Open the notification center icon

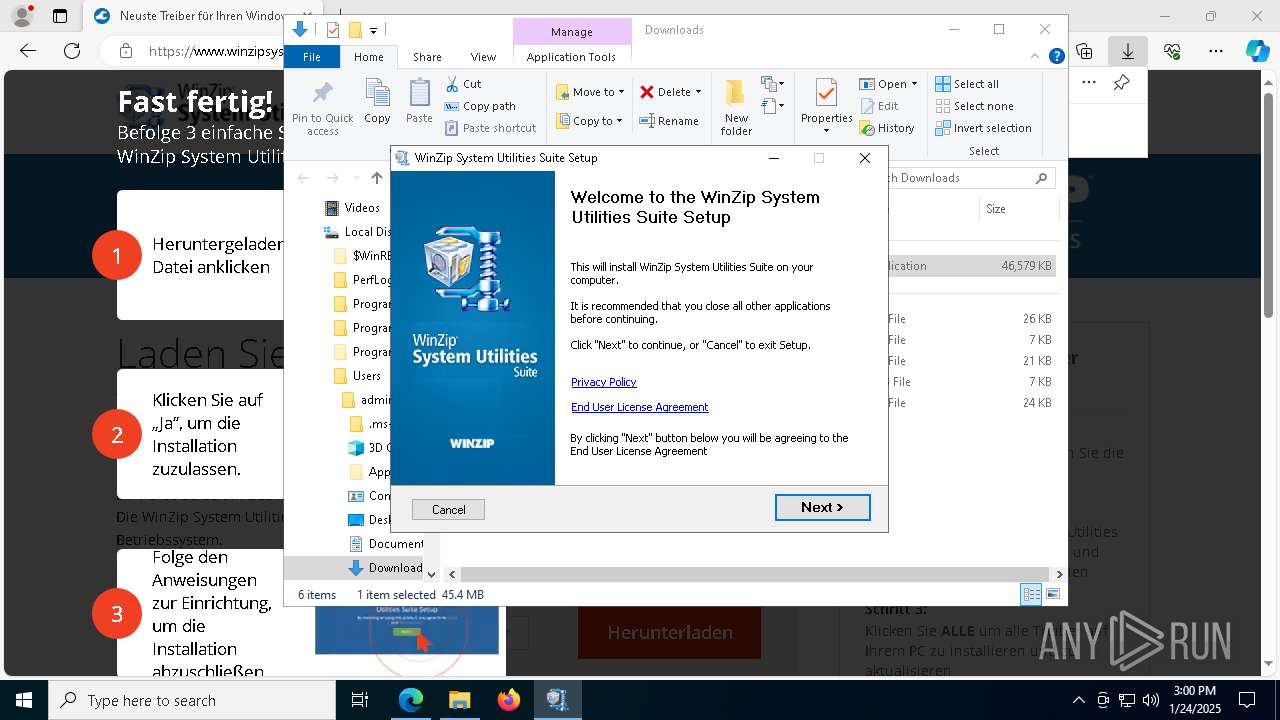(x=1246, y=700)
